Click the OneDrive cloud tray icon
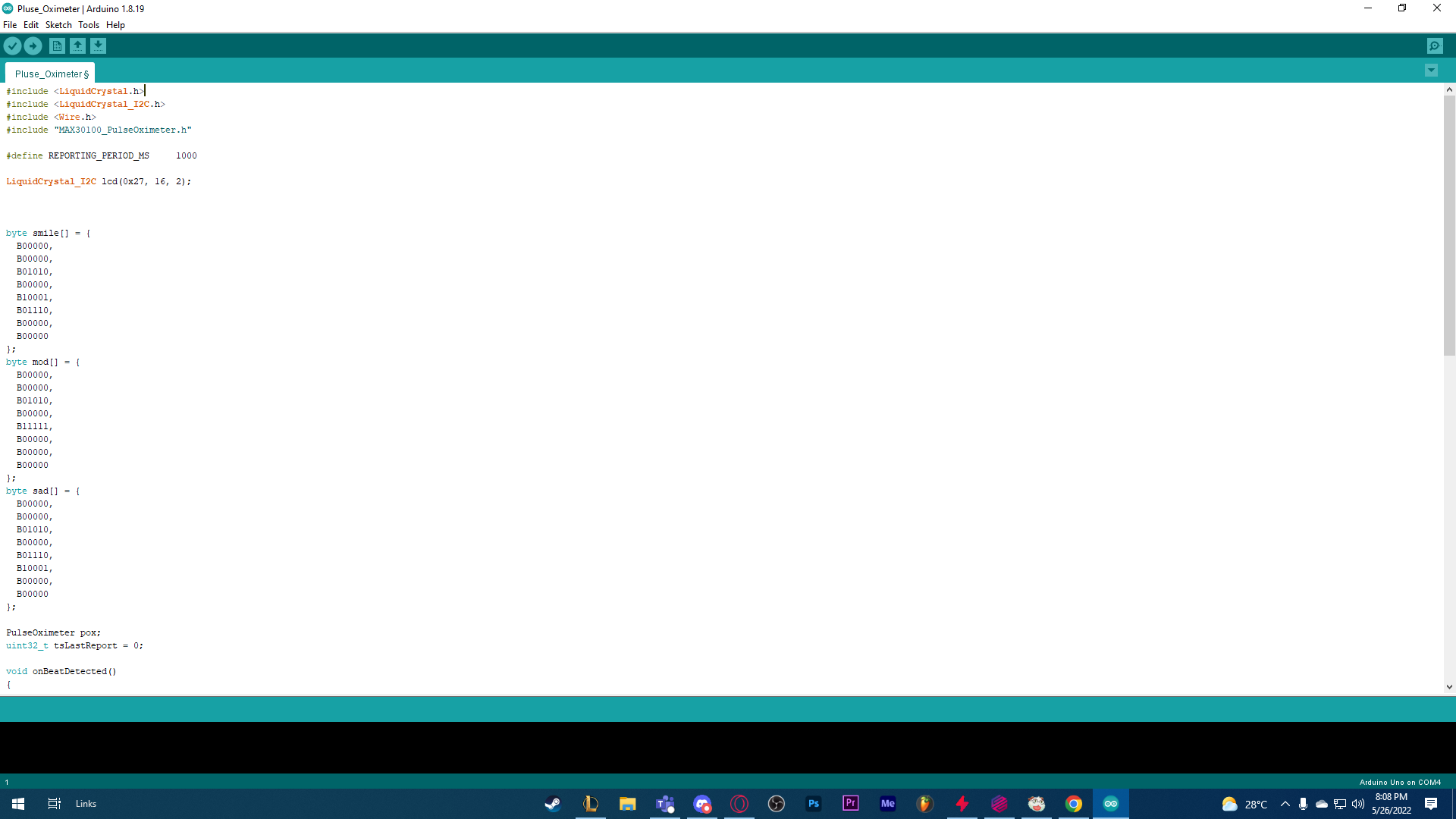 coord(1322,804)
